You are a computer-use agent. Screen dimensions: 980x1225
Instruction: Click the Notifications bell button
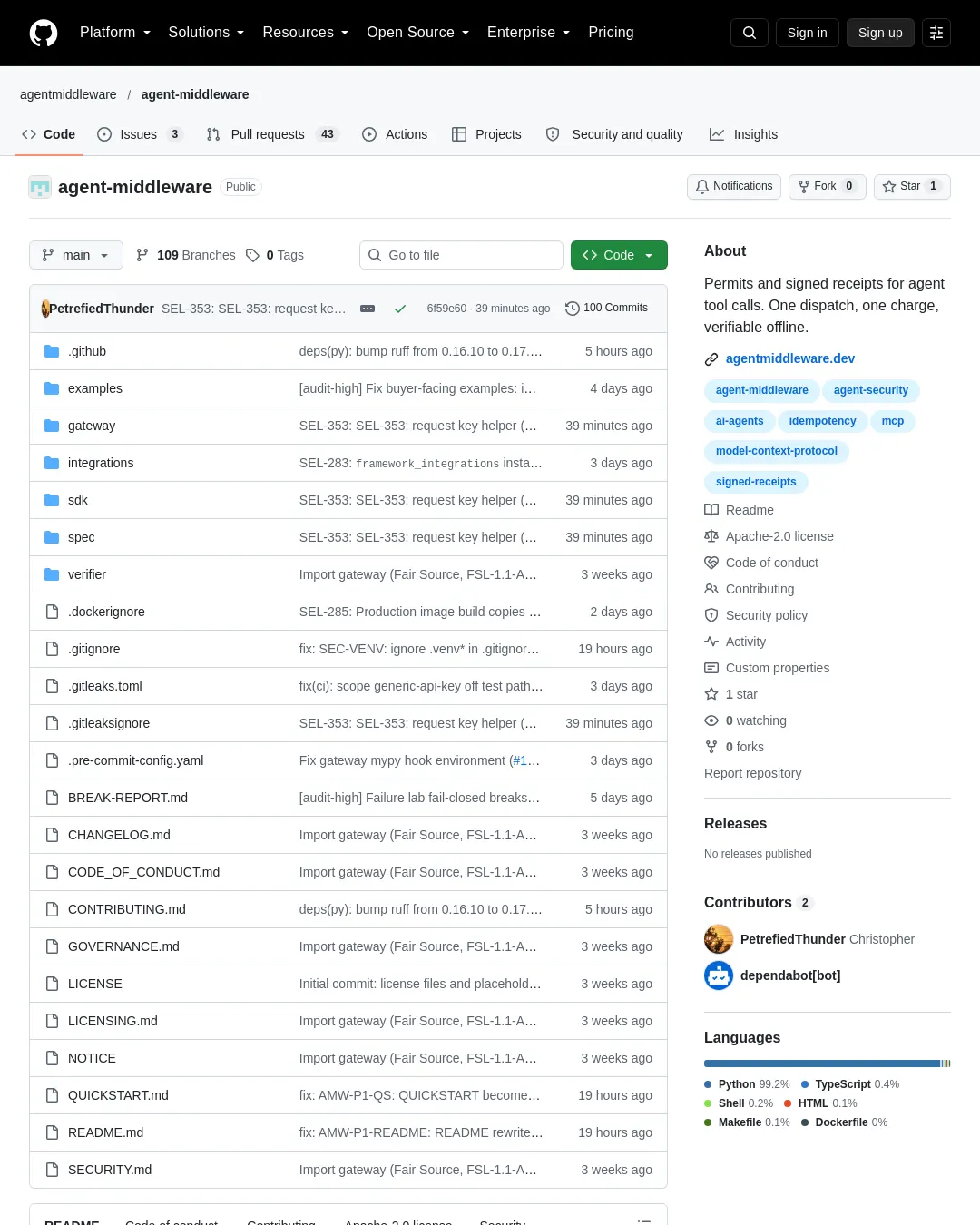click(x=734, y=186)
